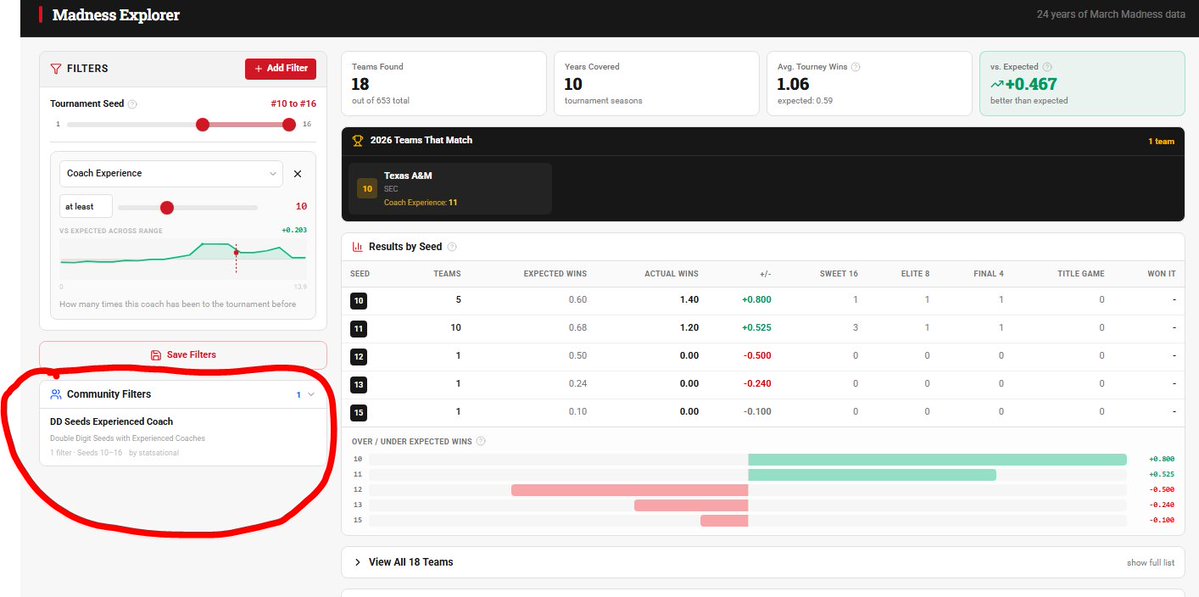Click the vs expected range chart

click(x=184, y=258)
